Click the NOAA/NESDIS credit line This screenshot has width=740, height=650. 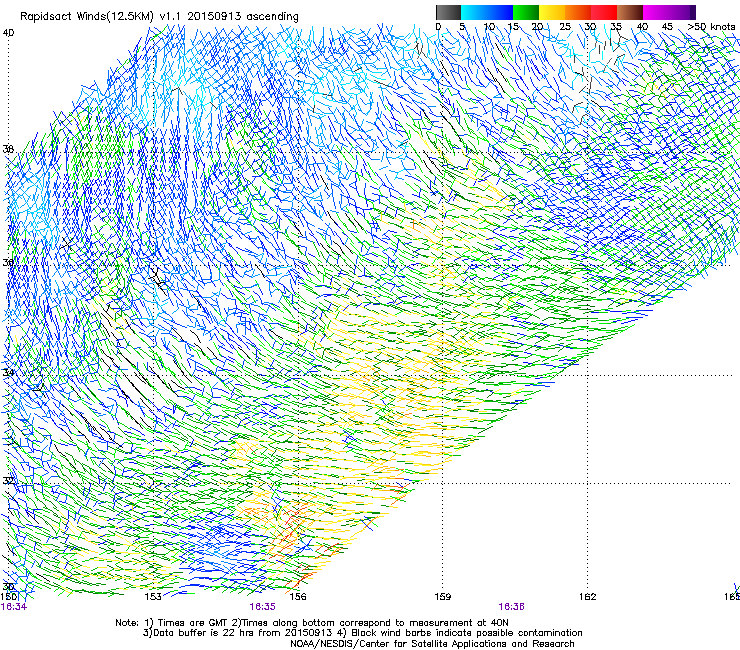(x=432, y=644)
